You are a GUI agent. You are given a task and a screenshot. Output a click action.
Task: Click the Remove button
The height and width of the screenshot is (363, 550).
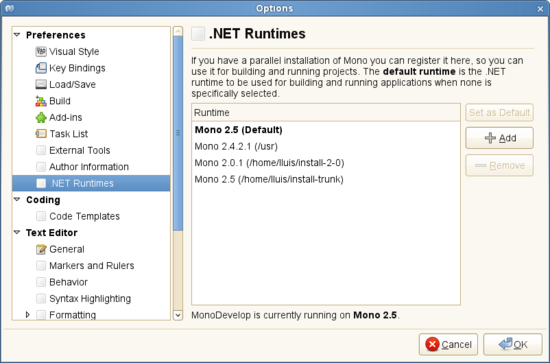[x=499, y=166]
